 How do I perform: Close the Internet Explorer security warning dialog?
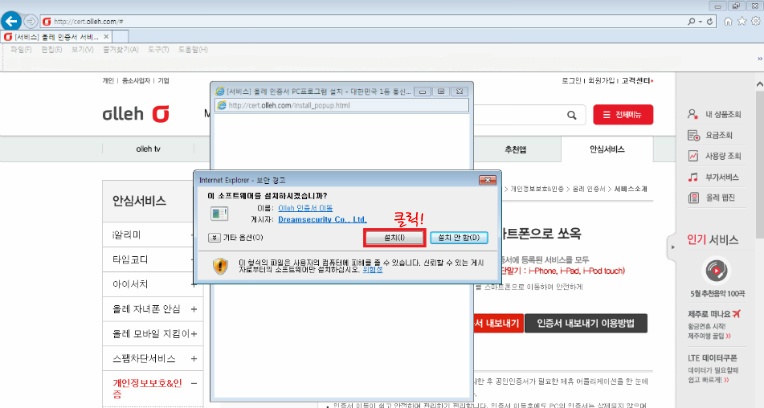pyautogui.click(x=487, y=180)
